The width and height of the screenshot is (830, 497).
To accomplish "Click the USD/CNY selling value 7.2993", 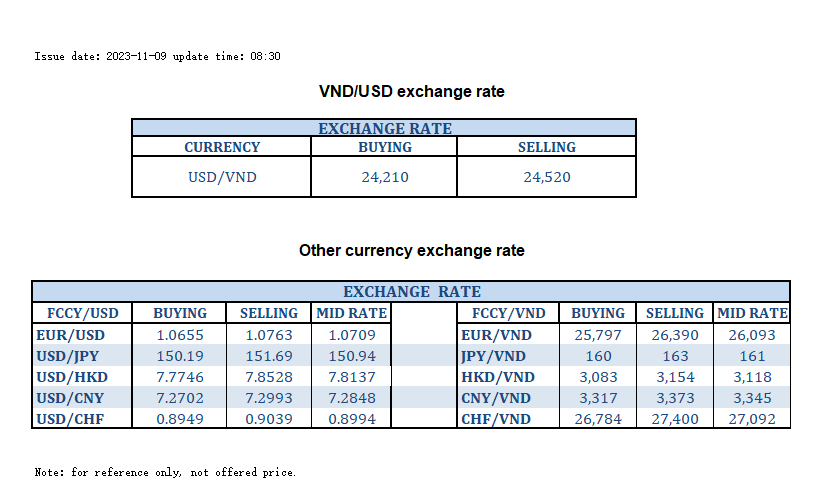I will click(x=269, y=398).
